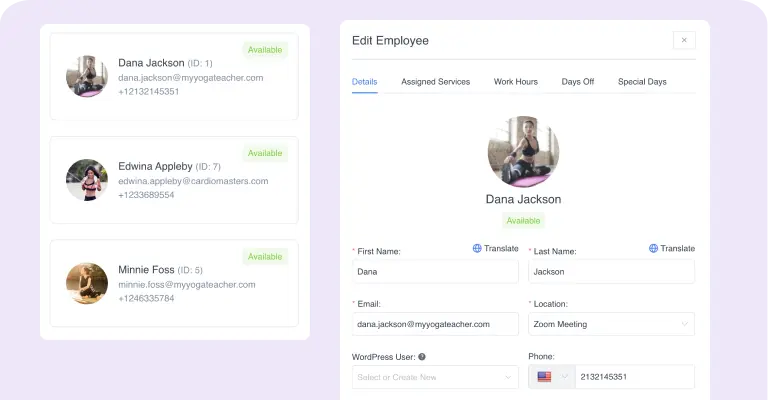Click the Dana Jackson name under the large photo
768x400 pixels.
(523, 199)
